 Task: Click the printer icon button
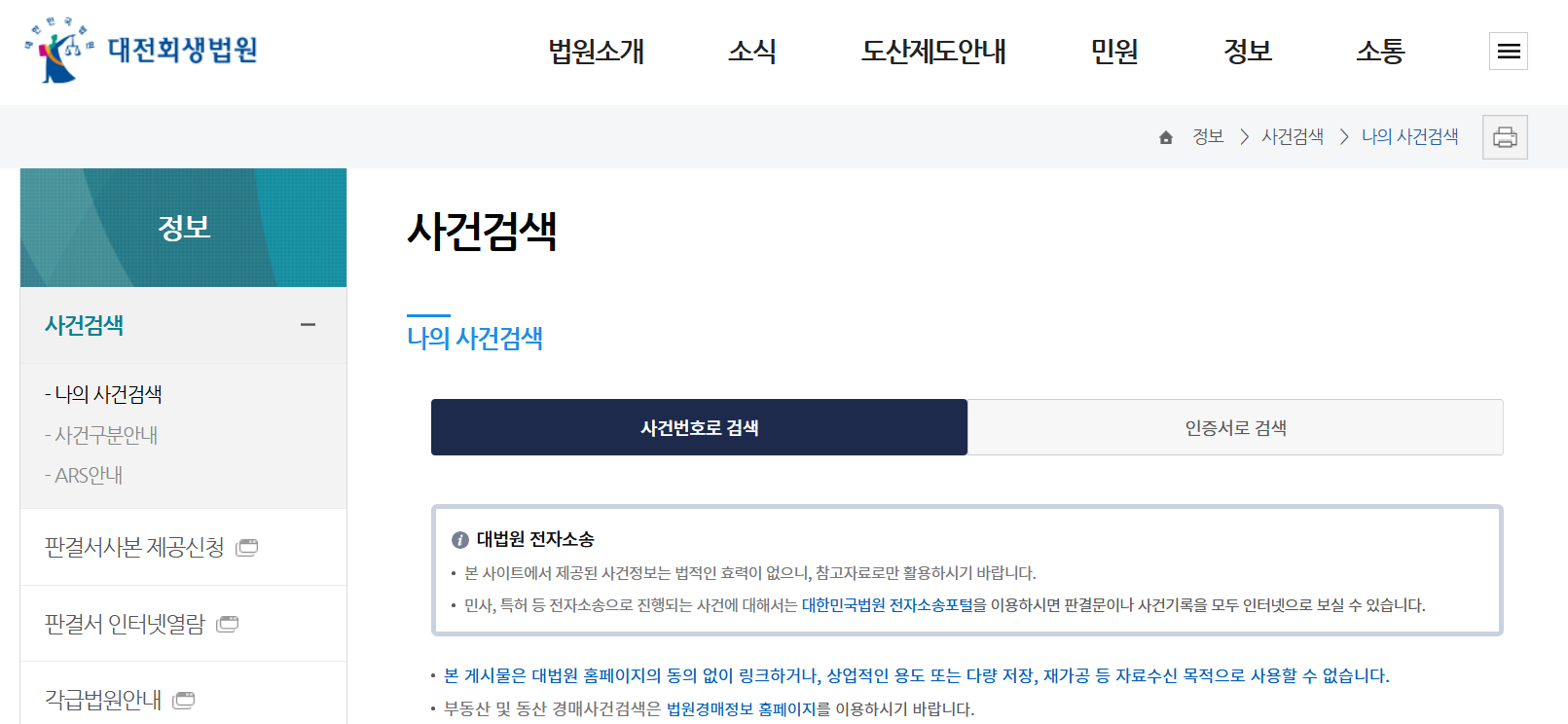coord(1505,137)
